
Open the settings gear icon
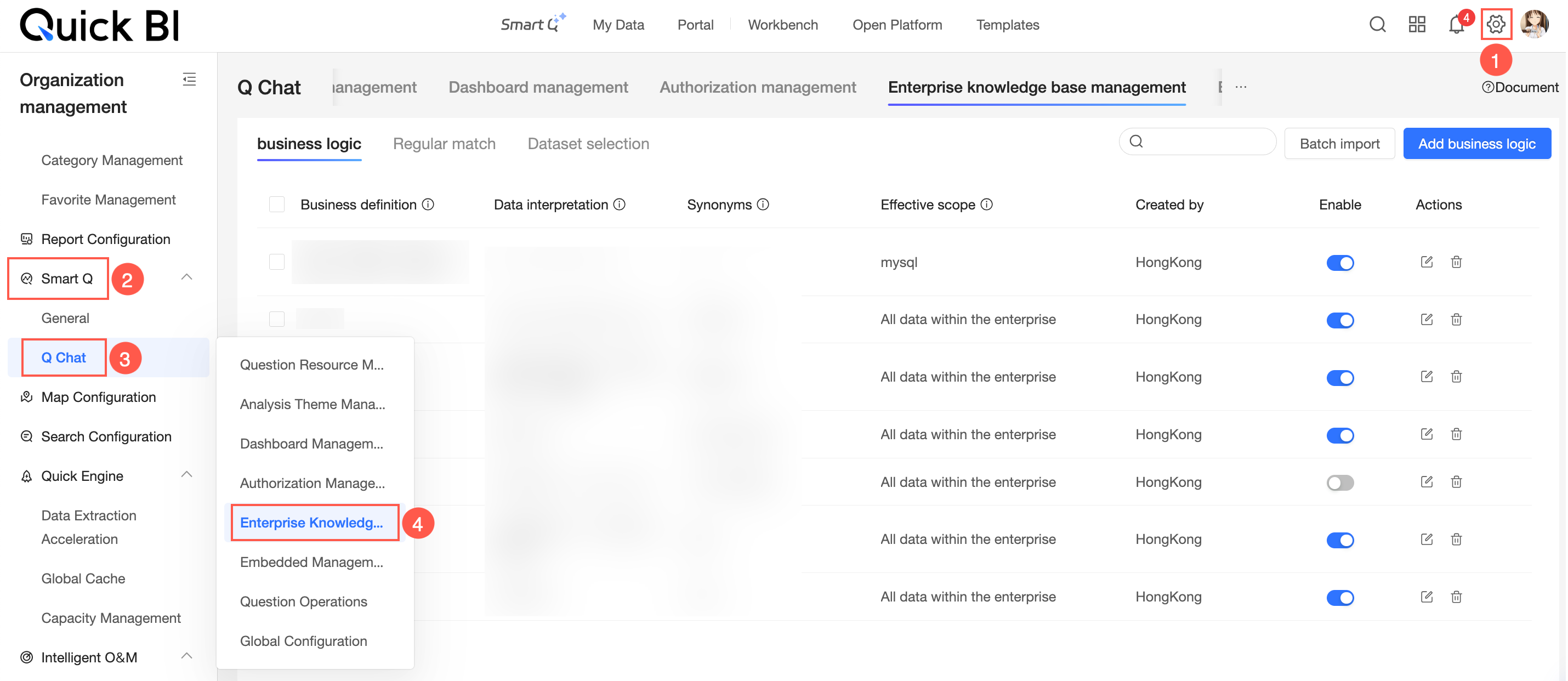pos(1495,24)
